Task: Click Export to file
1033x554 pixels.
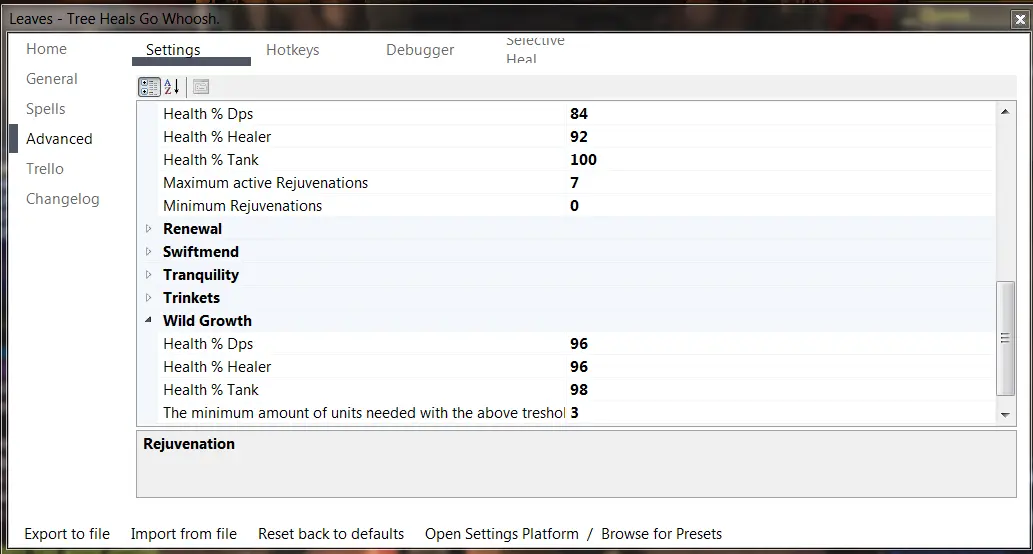Action: coord(67,534)
